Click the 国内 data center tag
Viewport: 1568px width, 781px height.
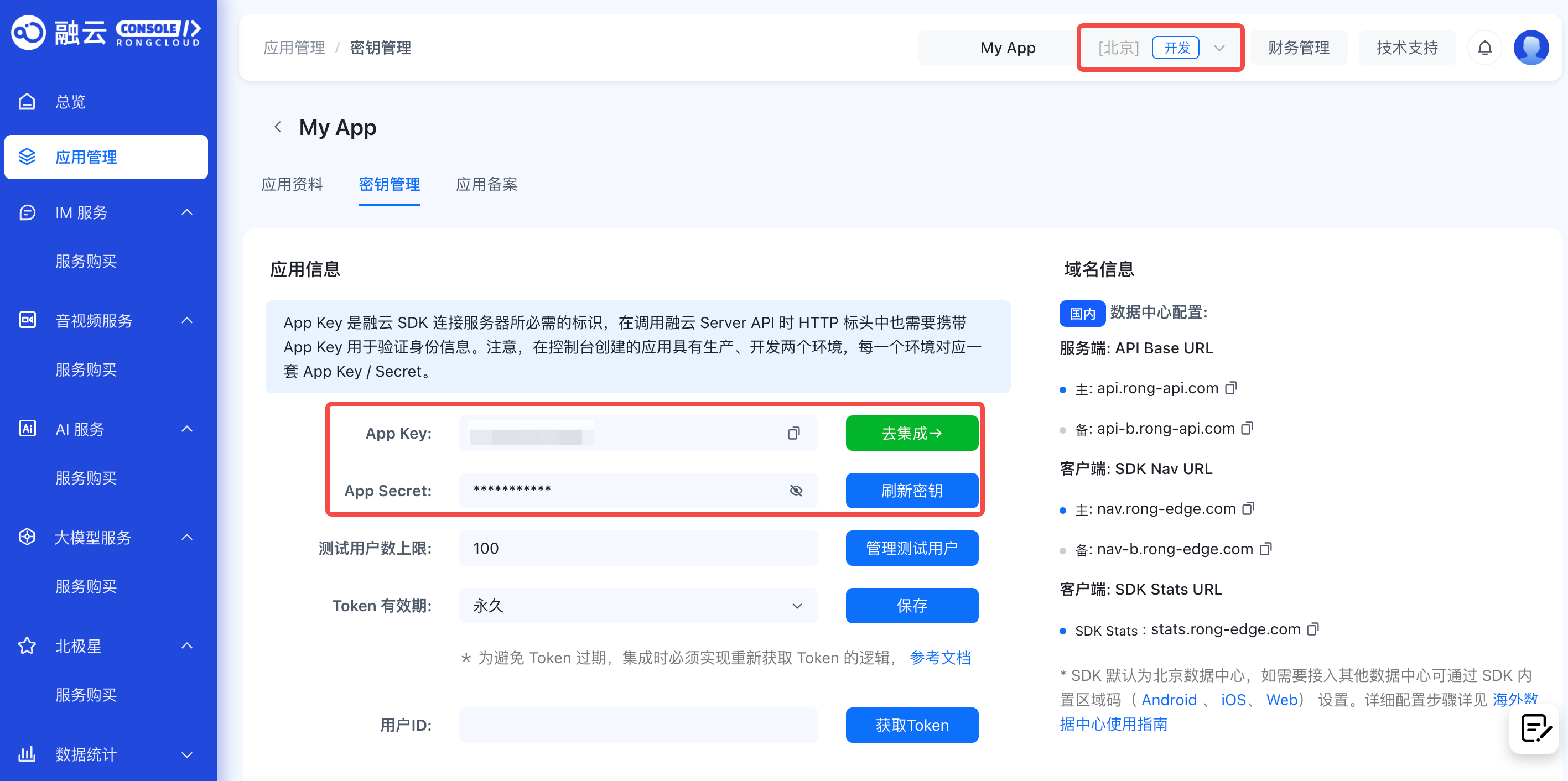pyautogui.click(x=1082, y=314)
